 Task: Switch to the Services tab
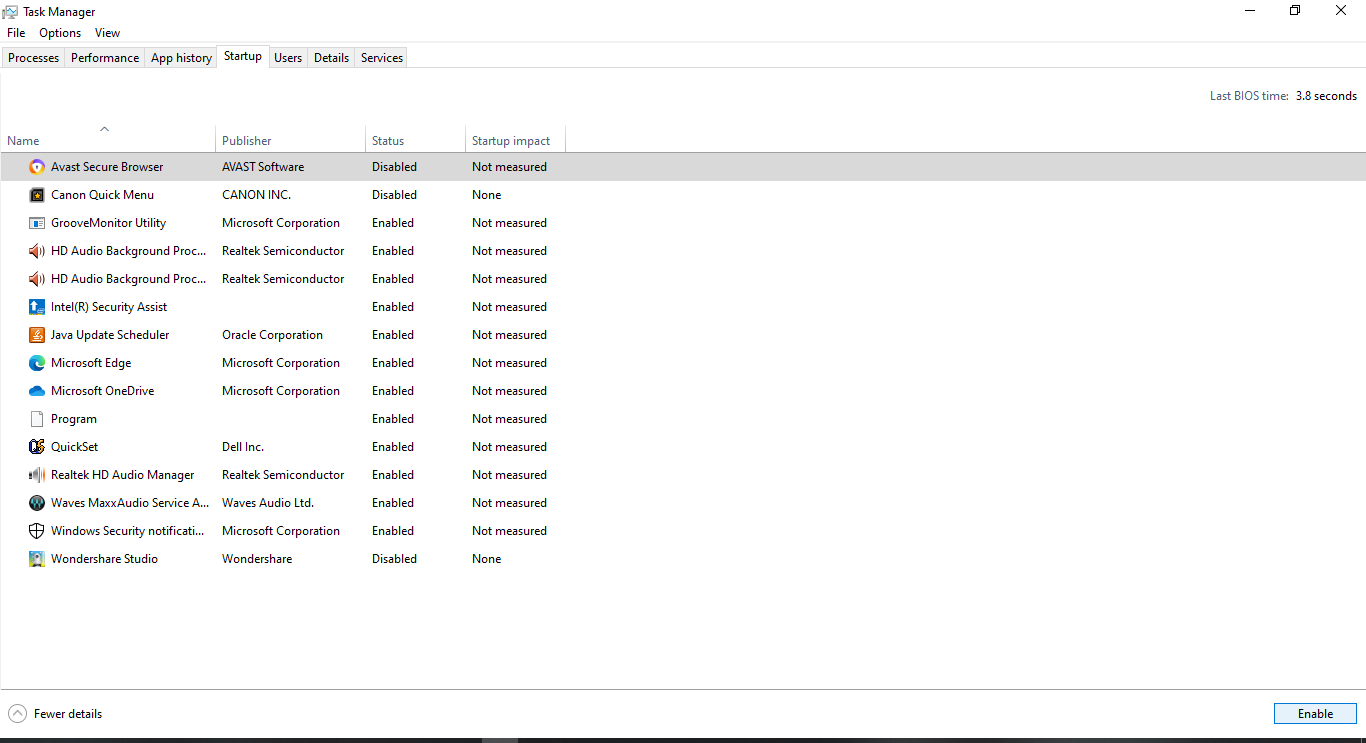[382, 58]
